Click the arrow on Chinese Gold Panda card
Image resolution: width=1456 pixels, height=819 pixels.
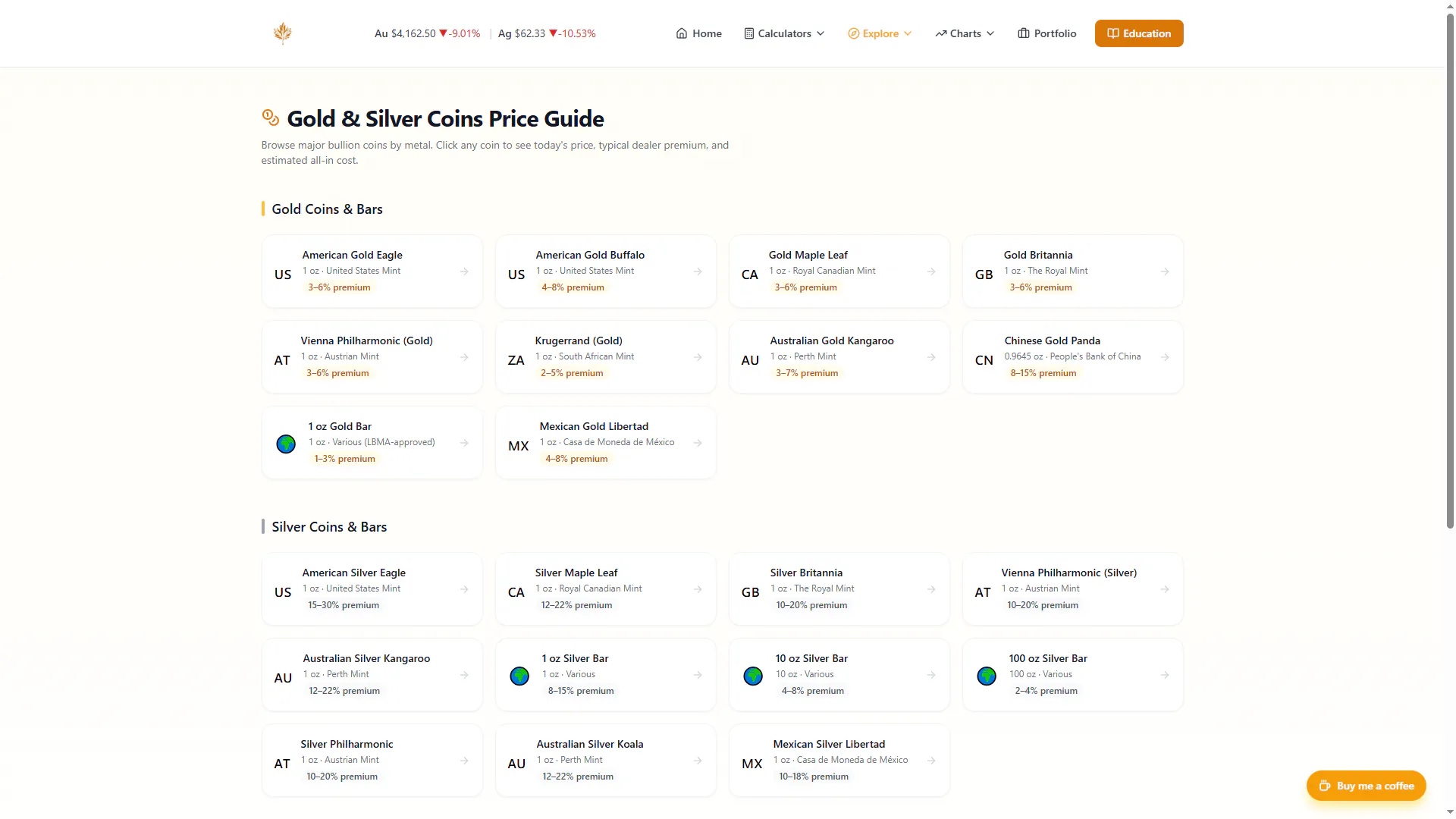(1165, 357)
